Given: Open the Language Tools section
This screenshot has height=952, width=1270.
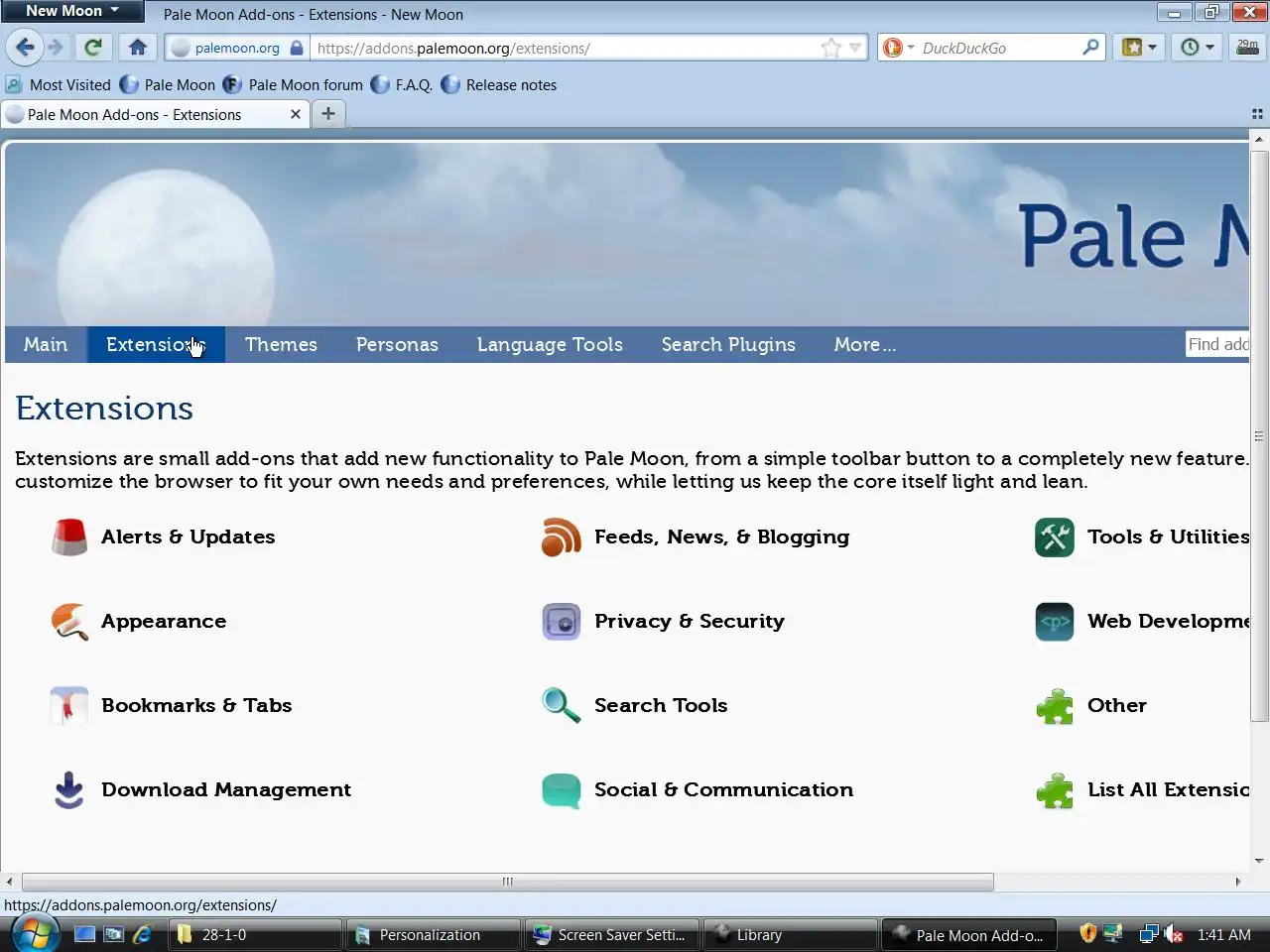Looking at the screenshot, I should 550,344.
